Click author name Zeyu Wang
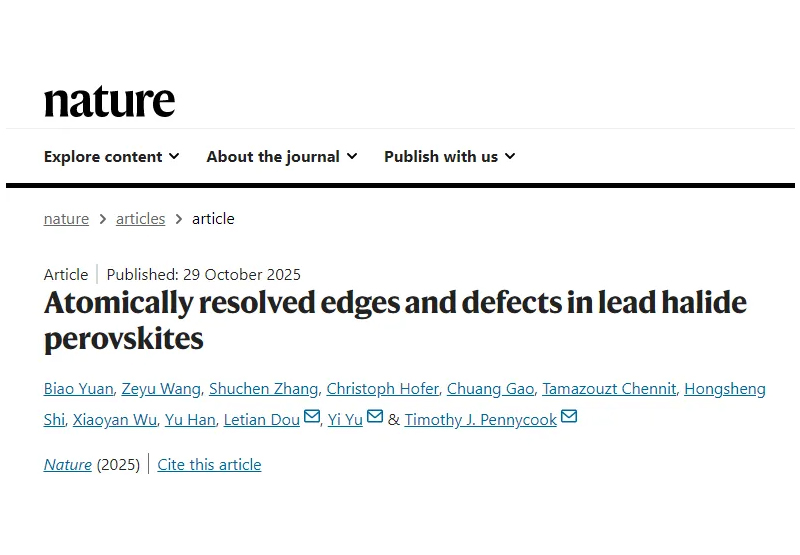Viewport: 800px width, 555px height. coord(163,389)
